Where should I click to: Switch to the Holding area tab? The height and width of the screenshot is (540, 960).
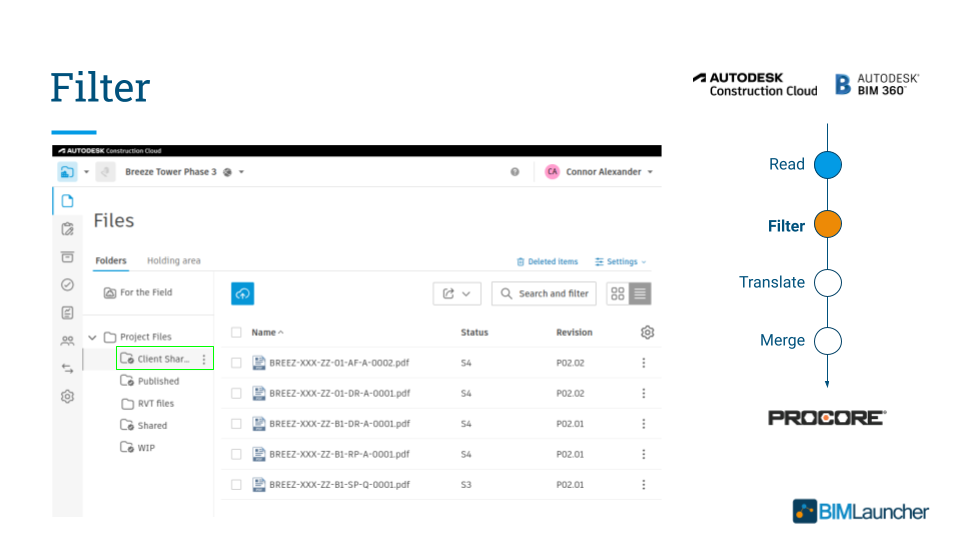click(x=174, y=261)
